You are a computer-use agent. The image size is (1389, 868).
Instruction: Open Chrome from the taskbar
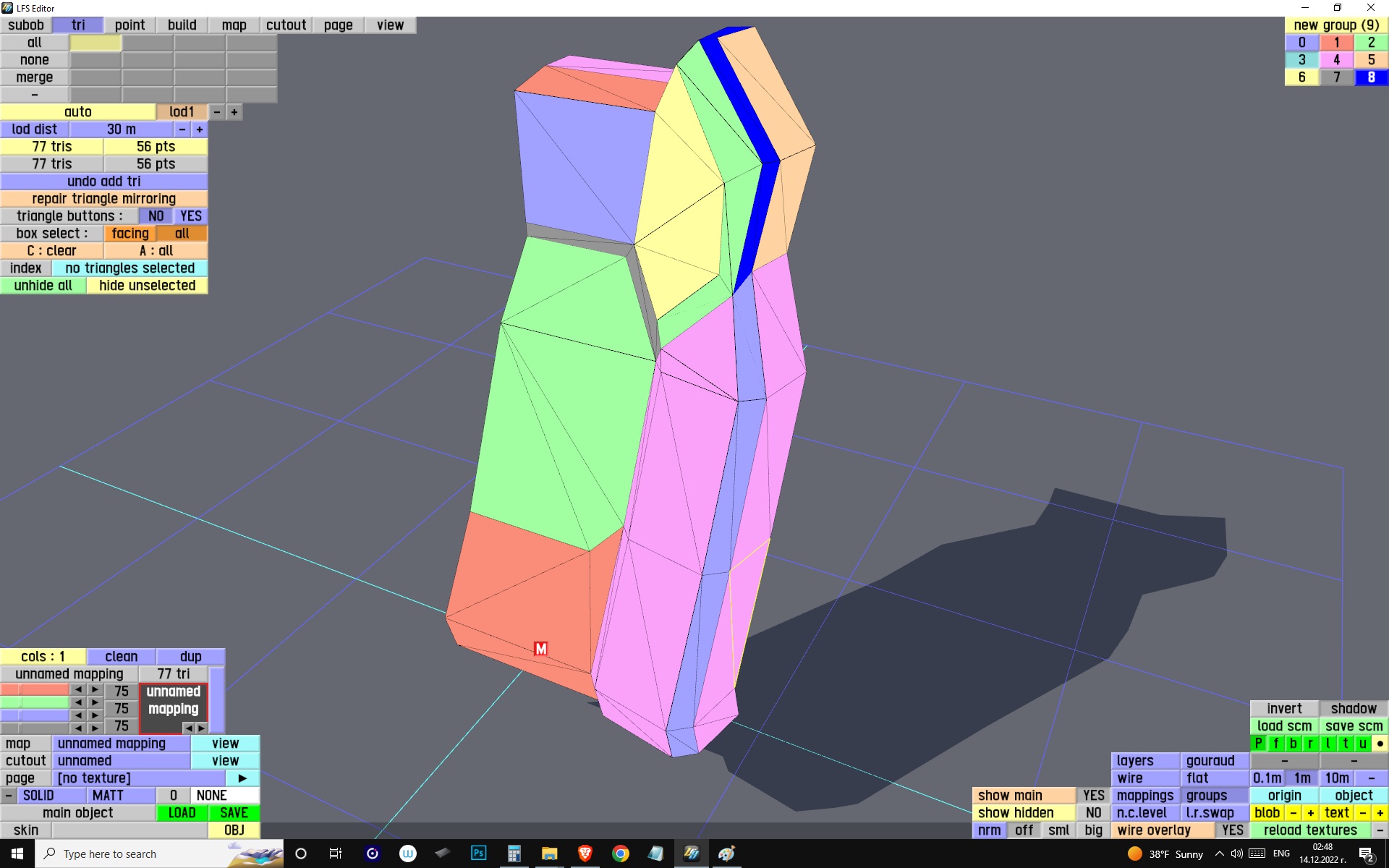(x=620, y=854)
